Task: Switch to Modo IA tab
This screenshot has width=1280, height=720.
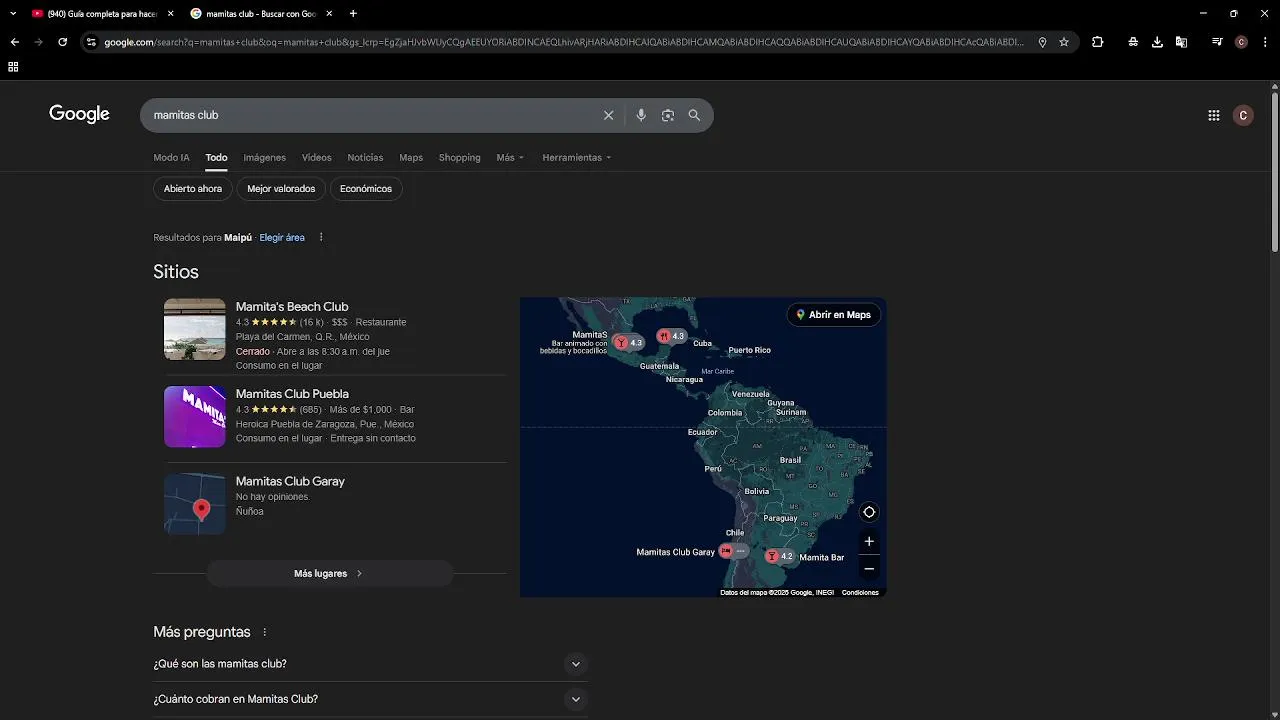Action: (171, 158)
